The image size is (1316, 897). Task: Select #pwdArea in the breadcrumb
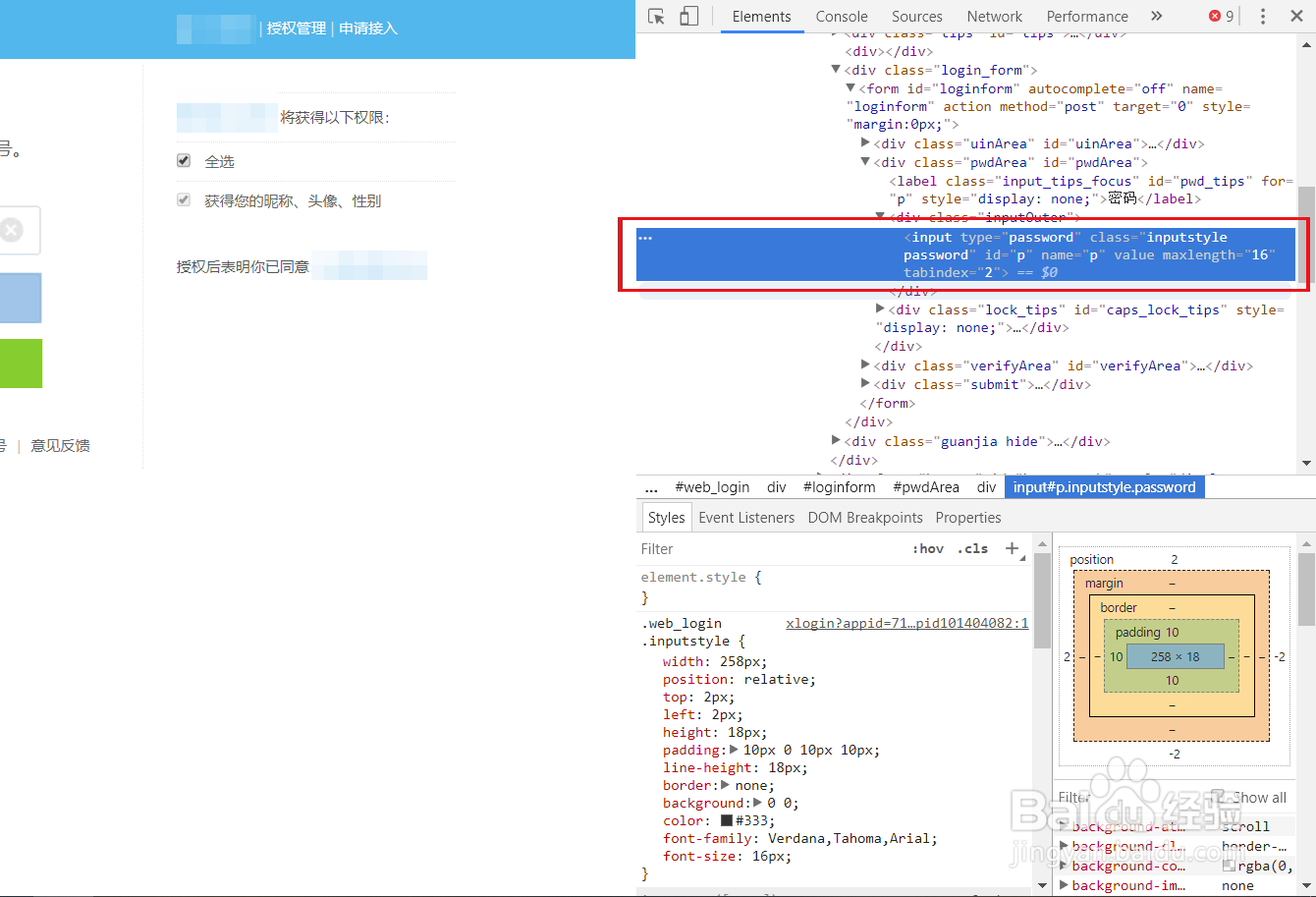tap(926, 487)
